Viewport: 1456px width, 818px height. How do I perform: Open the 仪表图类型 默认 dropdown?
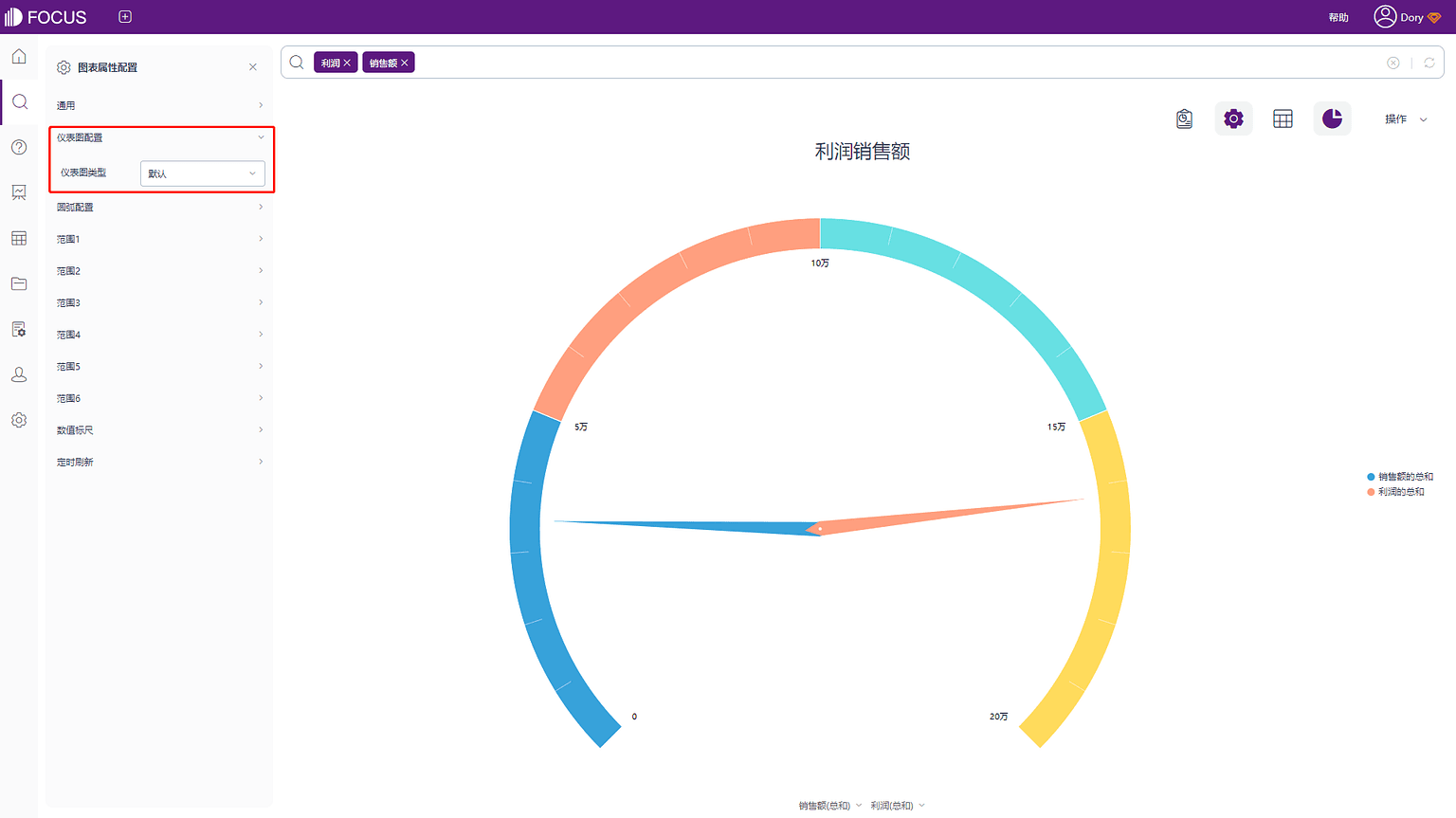click(x=203, y=173)
